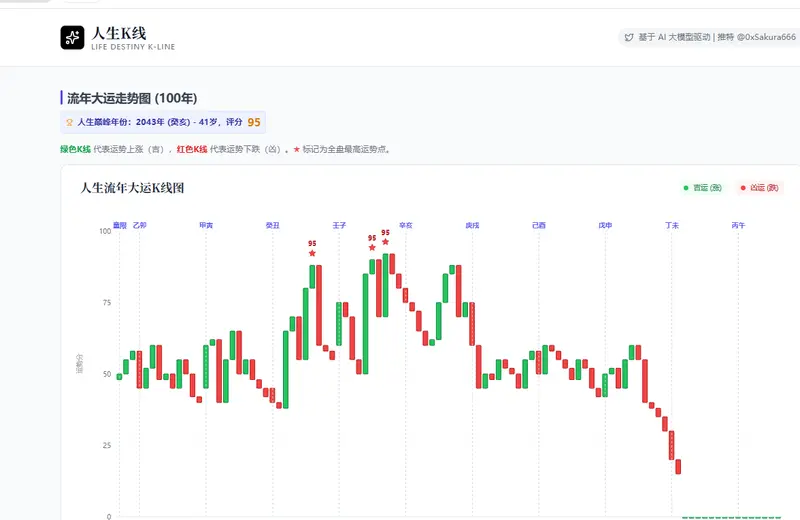Toggle the 吉运 (涨) legend label

click(x=707, y=188)
